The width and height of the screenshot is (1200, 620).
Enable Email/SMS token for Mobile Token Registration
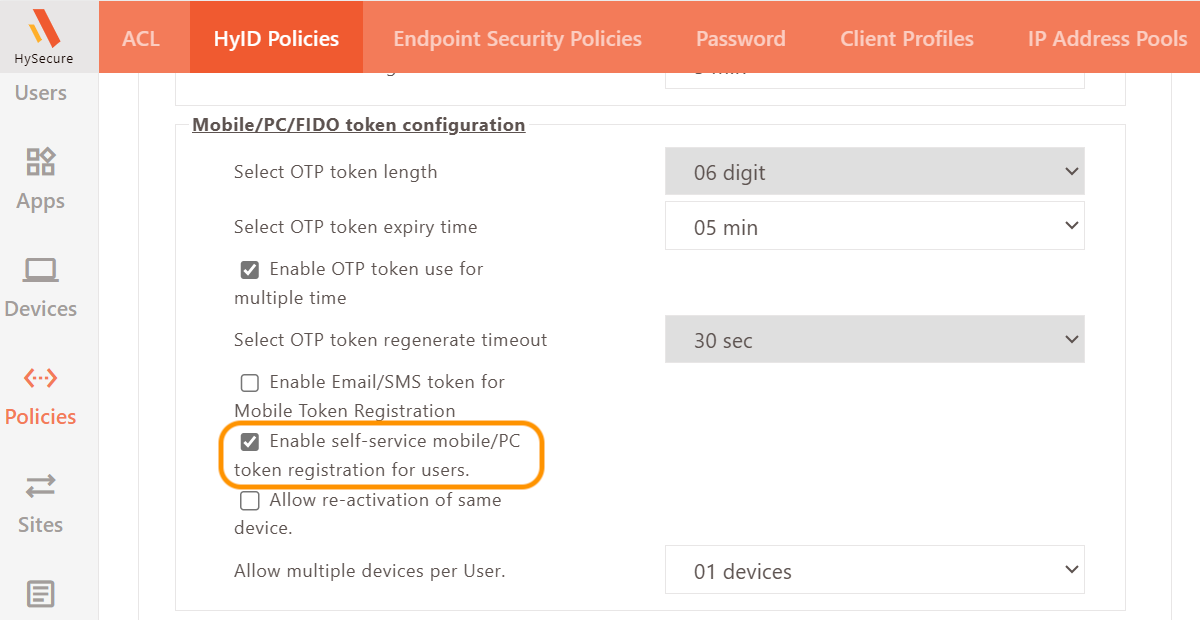(250, 383)
